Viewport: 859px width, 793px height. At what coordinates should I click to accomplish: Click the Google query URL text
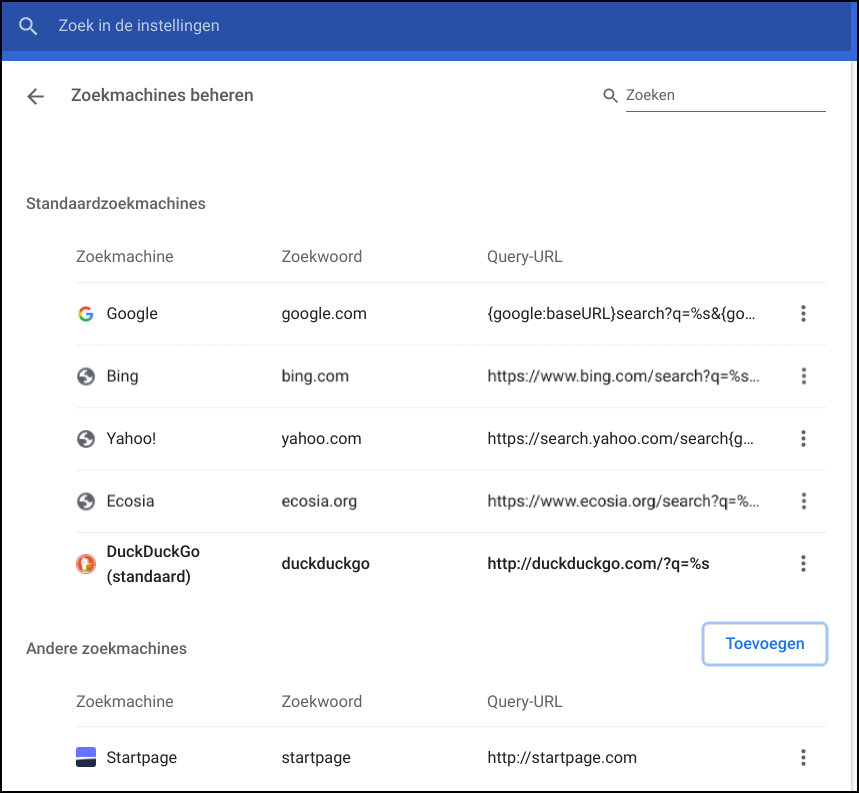(621, 314)
